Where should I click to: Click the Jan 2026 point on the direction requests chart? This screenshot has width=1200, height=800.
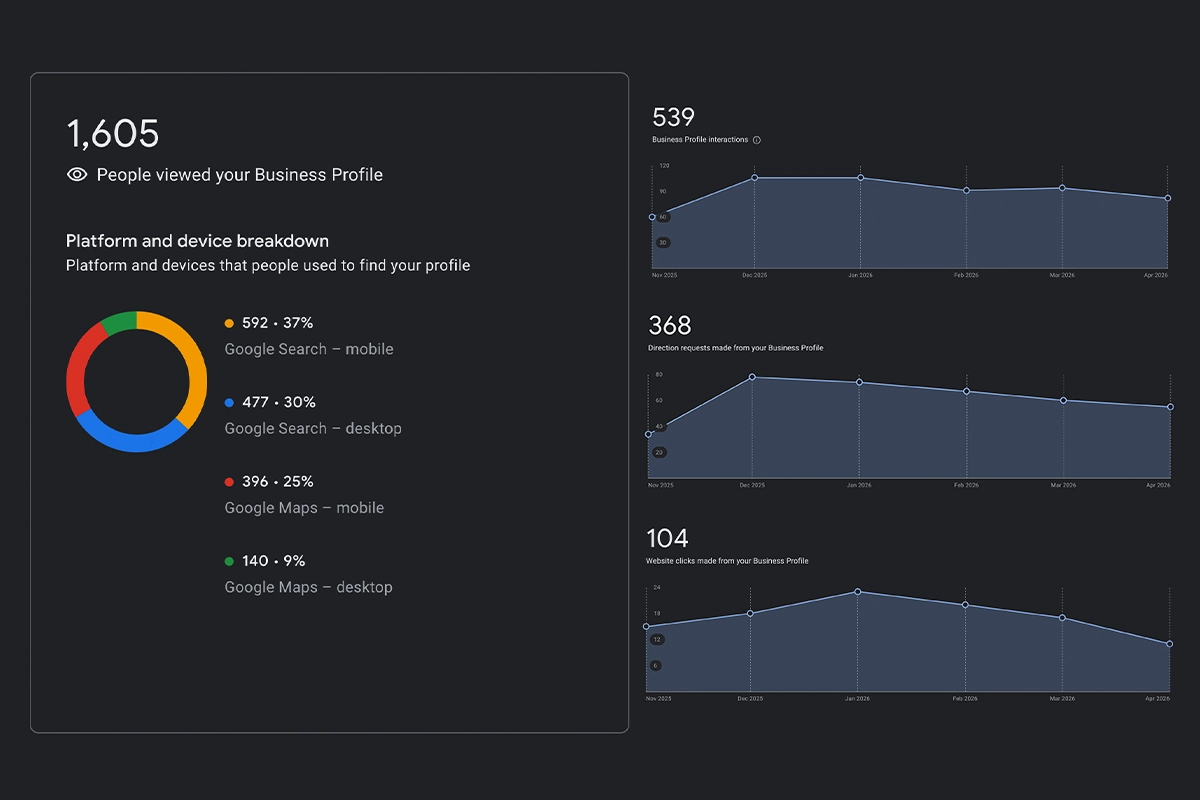pyautogui.click(x=859, y=382)
